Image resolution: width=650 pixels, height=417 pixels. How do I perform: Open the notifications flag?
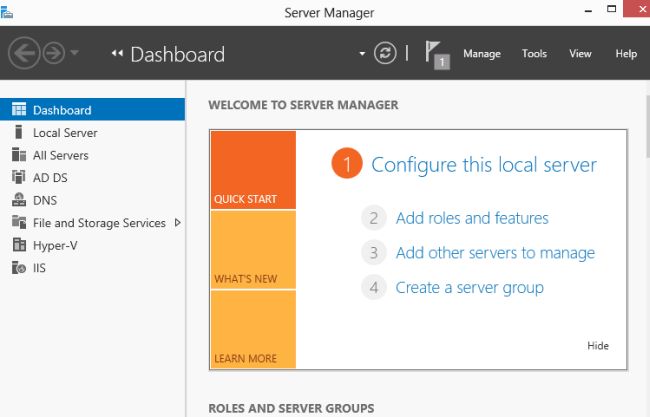pos(435,52)
